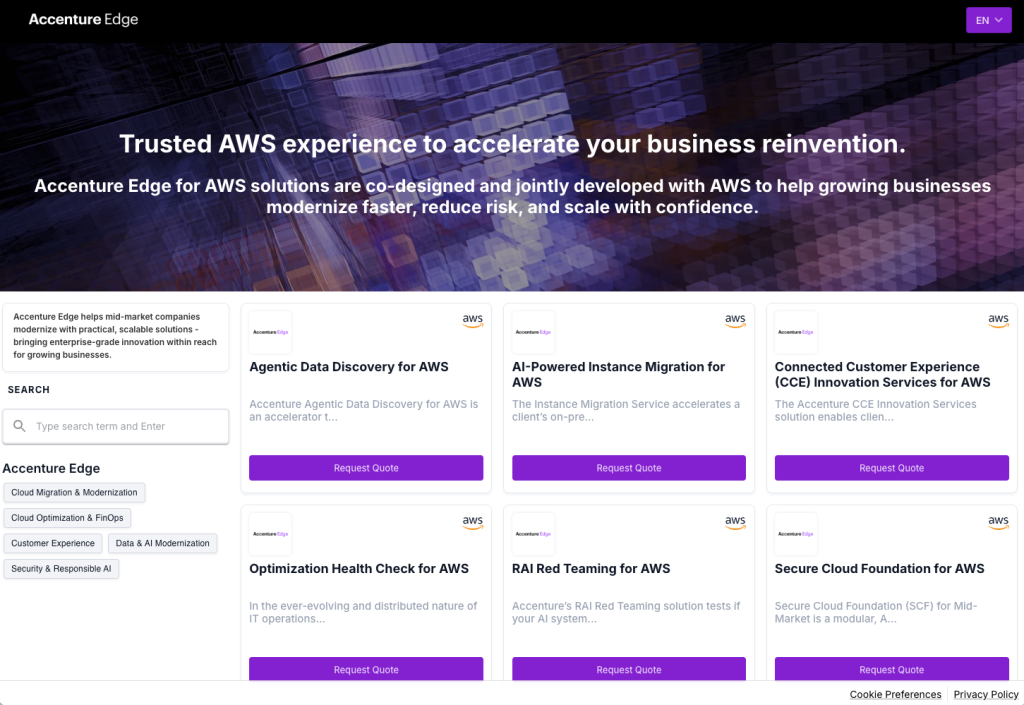Click Accenture Edge thumbnail on Secure Cloud card
The height and width of the screenshot is (705, 1024).
coord(795,534)
